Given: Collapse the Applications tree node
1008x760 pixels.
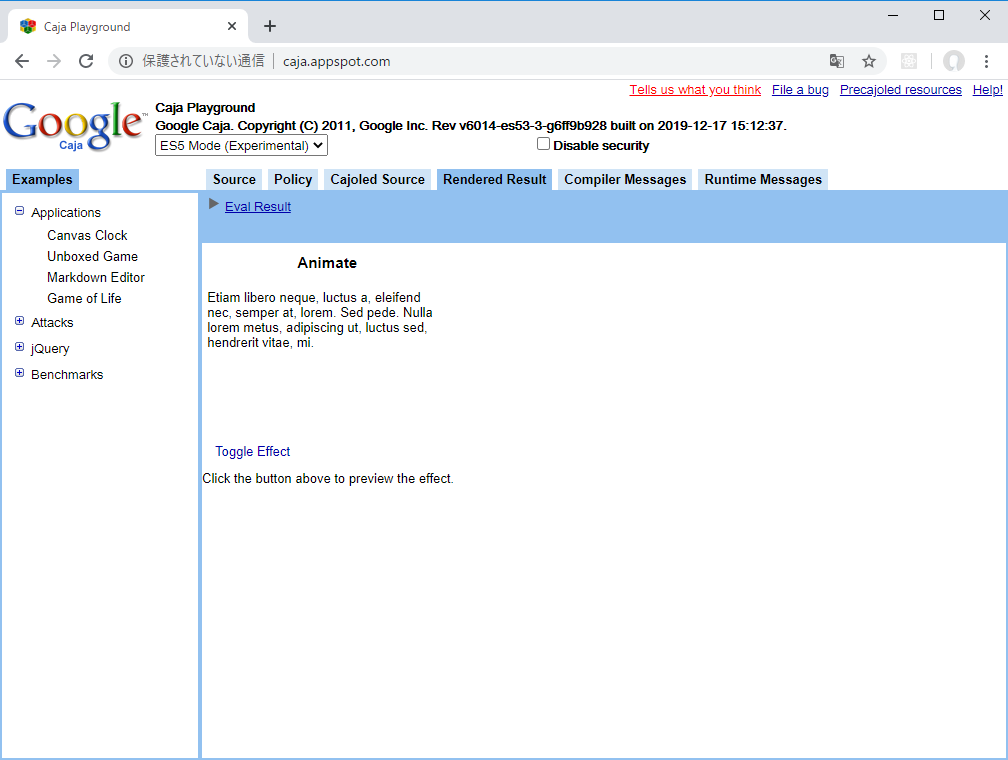Looking at the screenshot, I should pyautogui.click(x=18, y=211).
